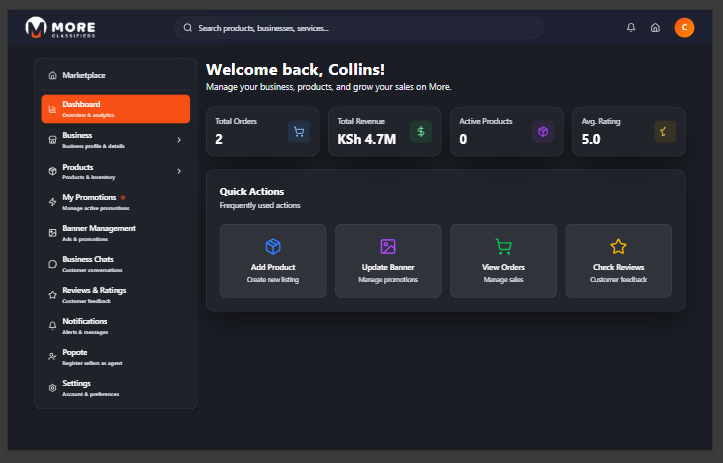Click the notification bell icon in header

tap(631, 28)
